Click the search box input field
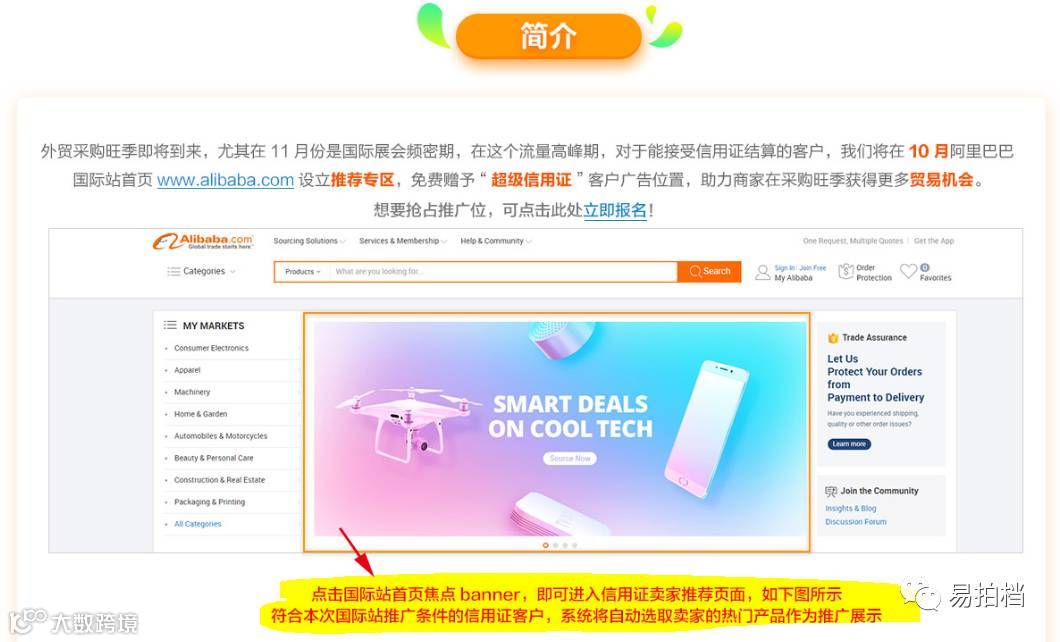 tap(503, 272)
